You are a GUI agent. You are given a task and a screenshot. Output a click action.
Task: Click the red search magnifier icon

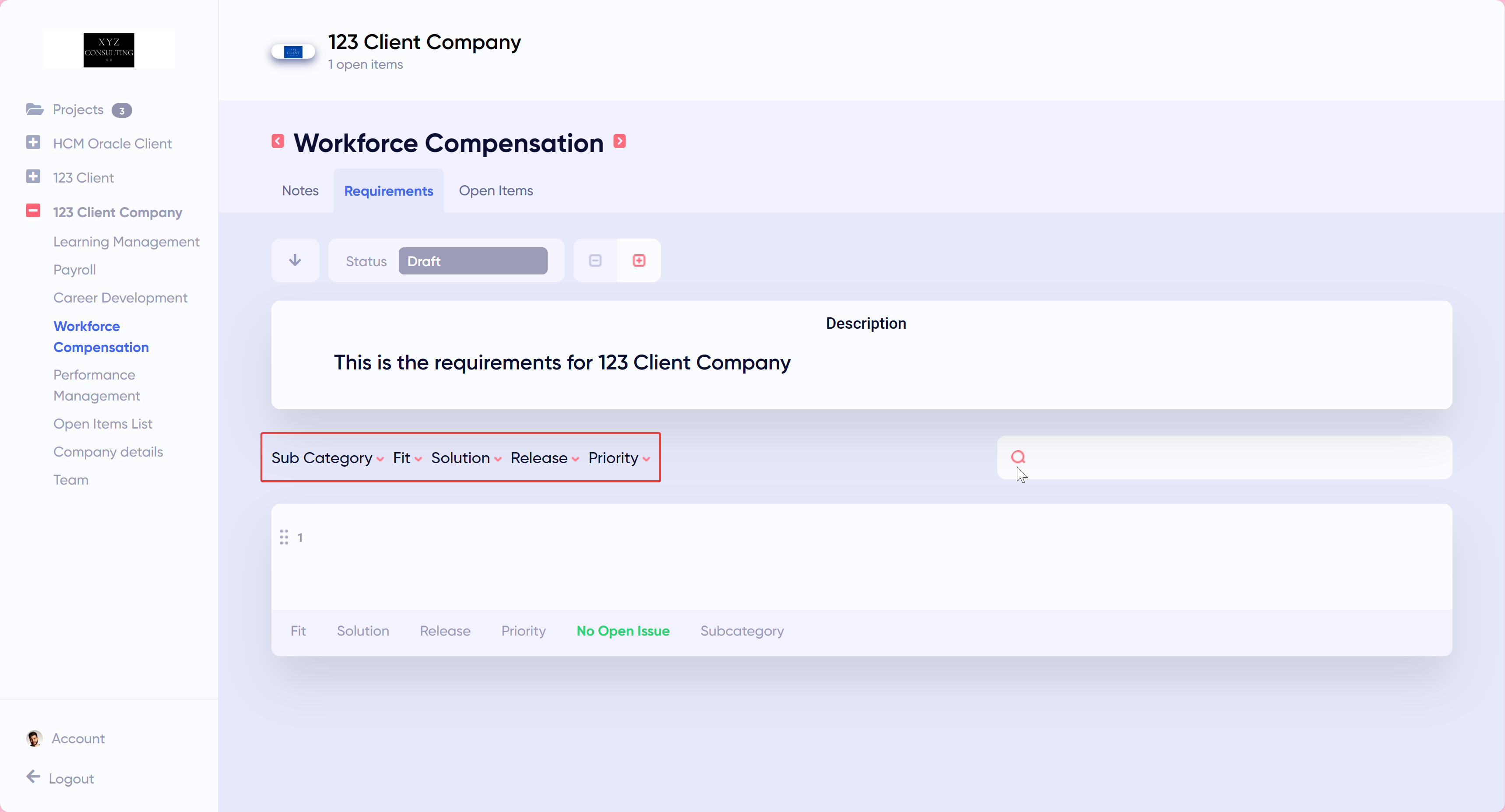point(1018,457)
